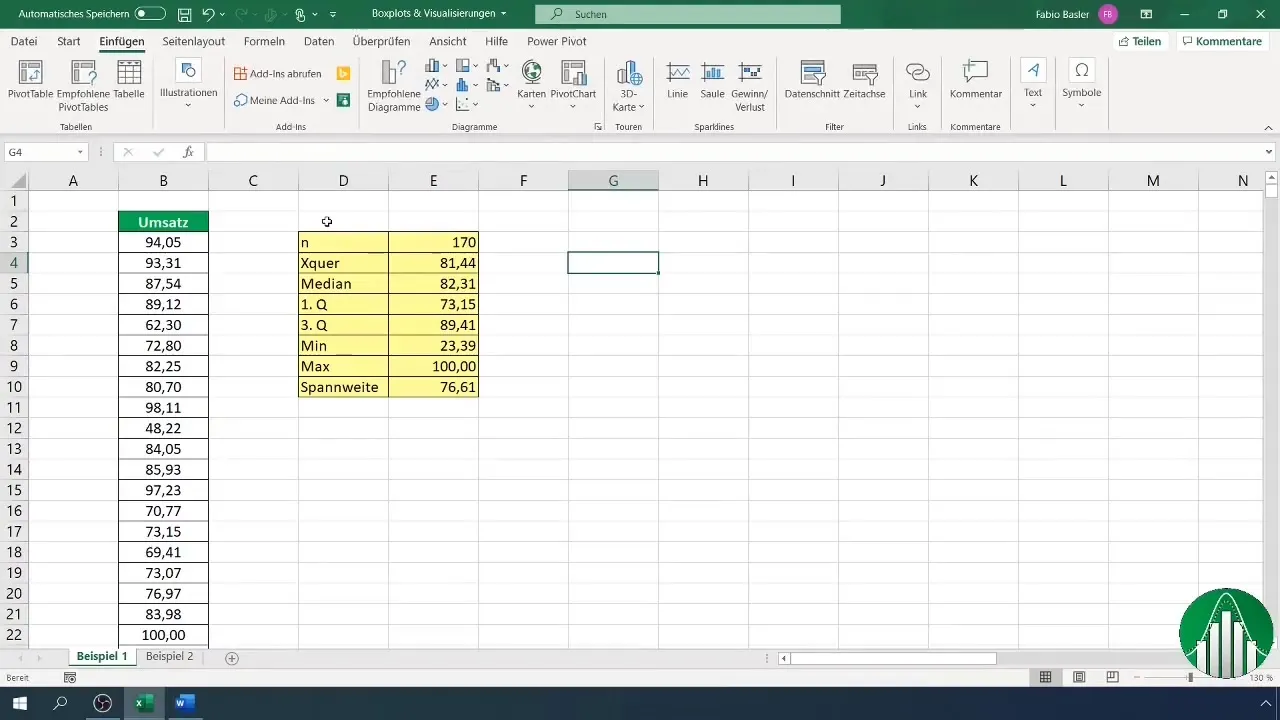The height and width of the screenshot is (720, 1280).
Task: Open the Kommentare pane button
Action: click(1220, 41)
